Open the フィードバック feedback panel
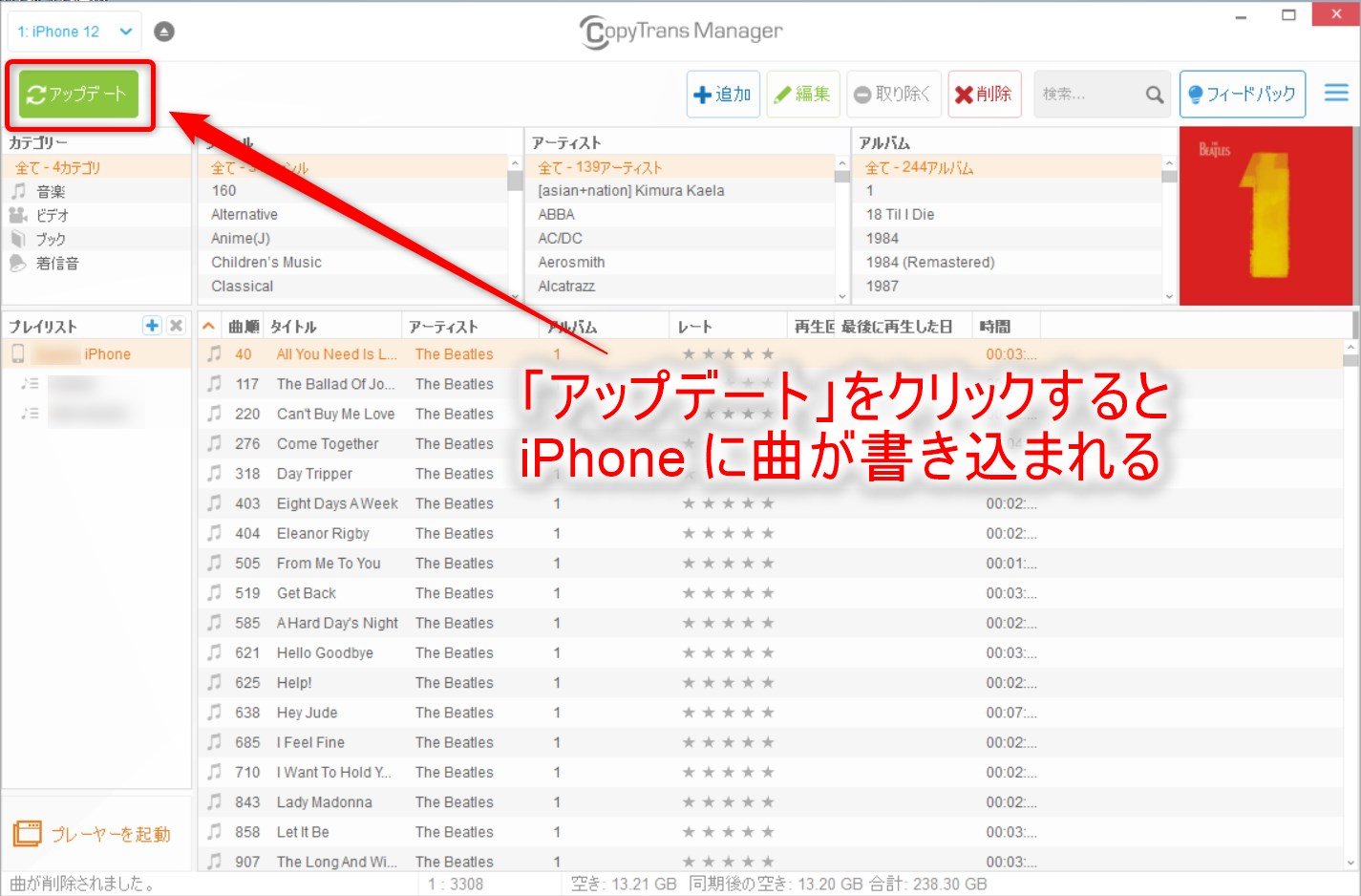Image resolution: width=1361 pixels, height=896 pixels. click(1243, 94)
